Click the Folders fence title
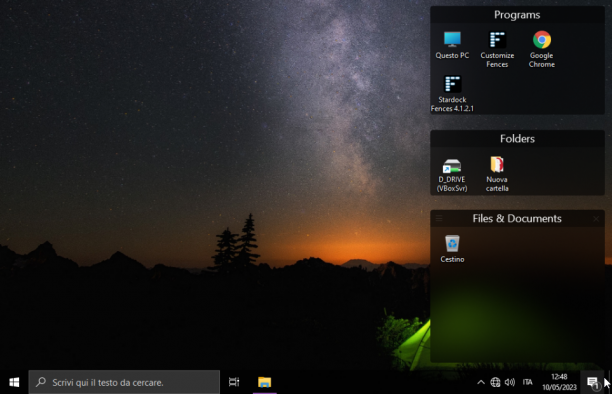 click(517, 139)
